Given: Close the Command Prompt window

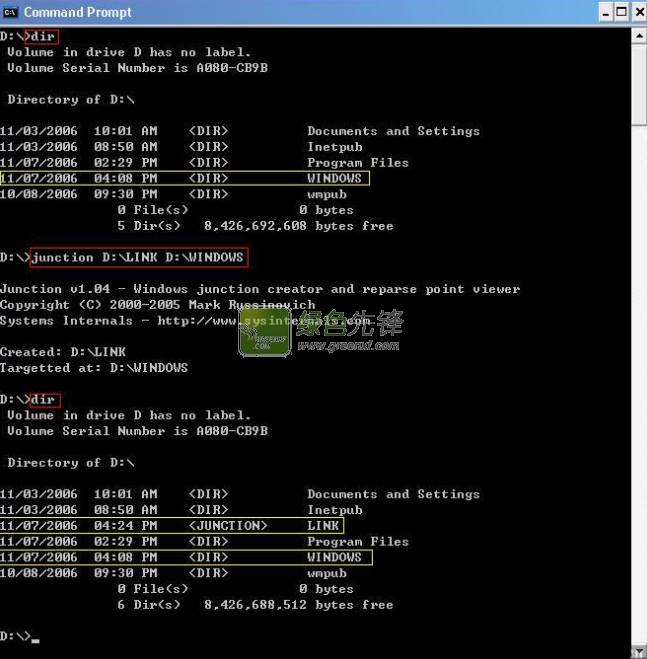Looking at the screenshot, I should tap(638, 12).
